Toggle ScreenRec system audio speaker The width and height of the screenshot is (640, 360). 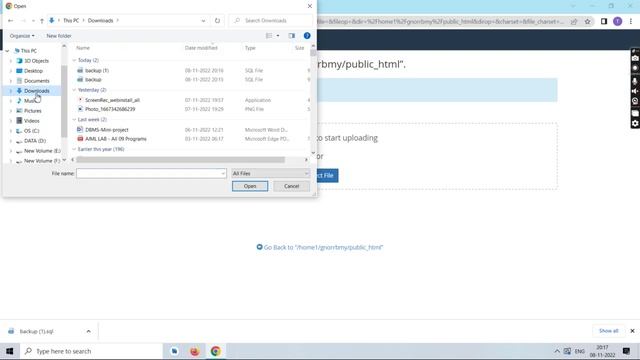[635, 91]
